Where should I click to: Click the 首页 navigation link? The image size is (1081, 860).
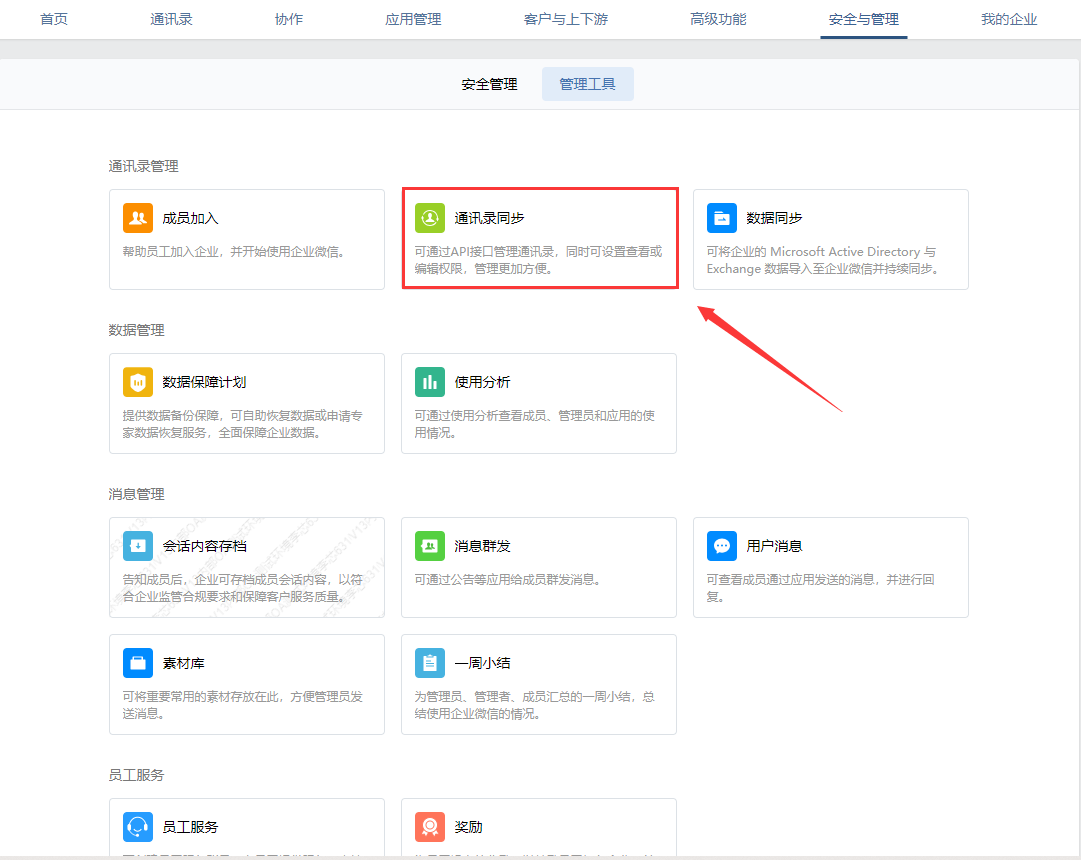point(54,19)
